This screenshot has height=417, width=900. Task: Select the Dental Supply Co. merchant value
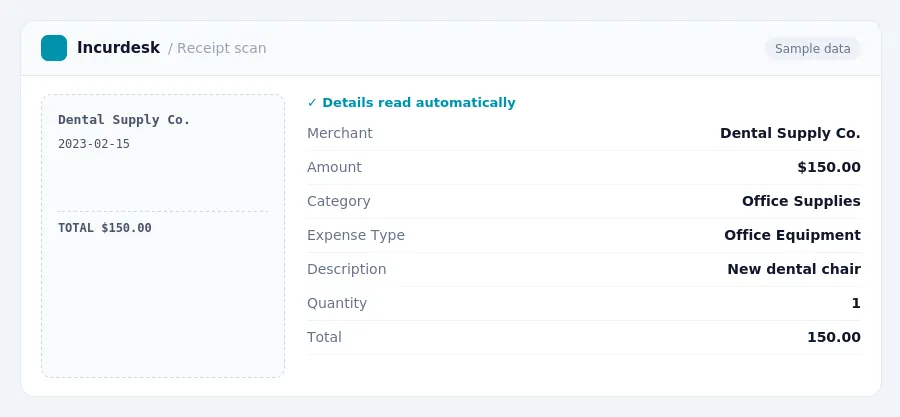(x=790, y=133)
